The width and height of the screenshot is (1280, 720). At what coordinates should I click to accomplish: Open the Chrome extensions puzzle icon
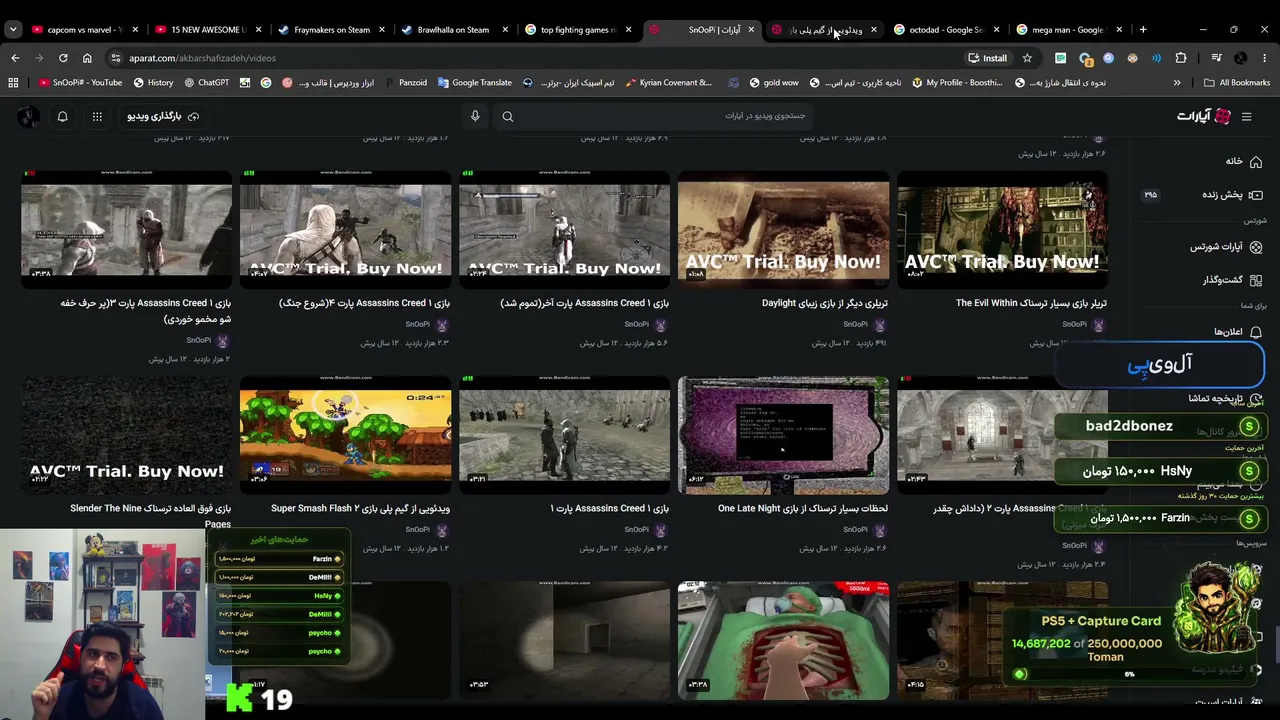(1181, 58)
